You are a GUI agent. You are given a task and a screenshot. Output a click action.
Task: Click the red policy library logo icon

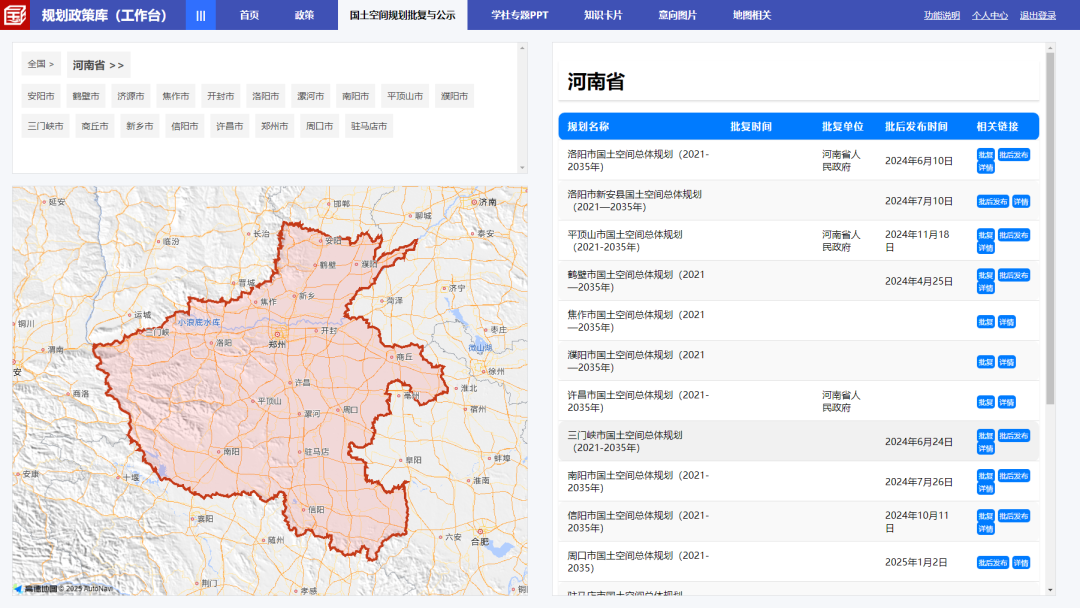[x=14, y=14]
